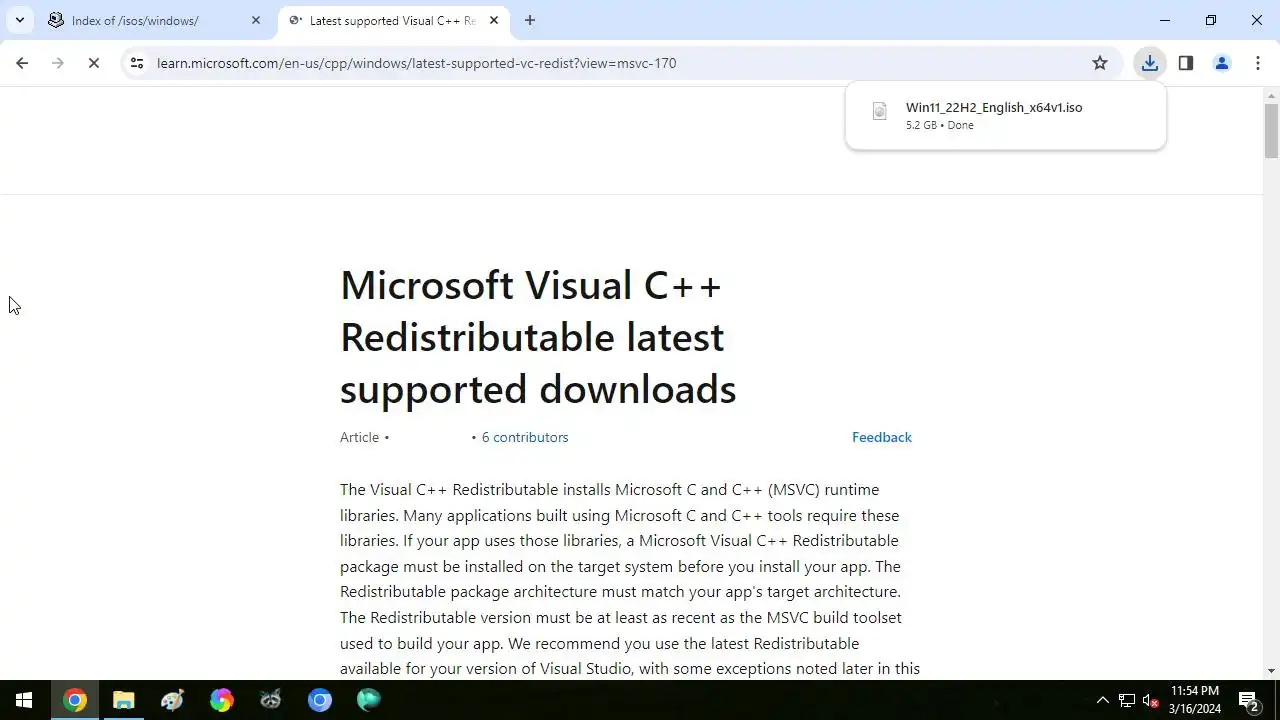Open the raccoon icon taskbar app
This screenshot has width=1280, height=720.
click(x=271, y=700)
